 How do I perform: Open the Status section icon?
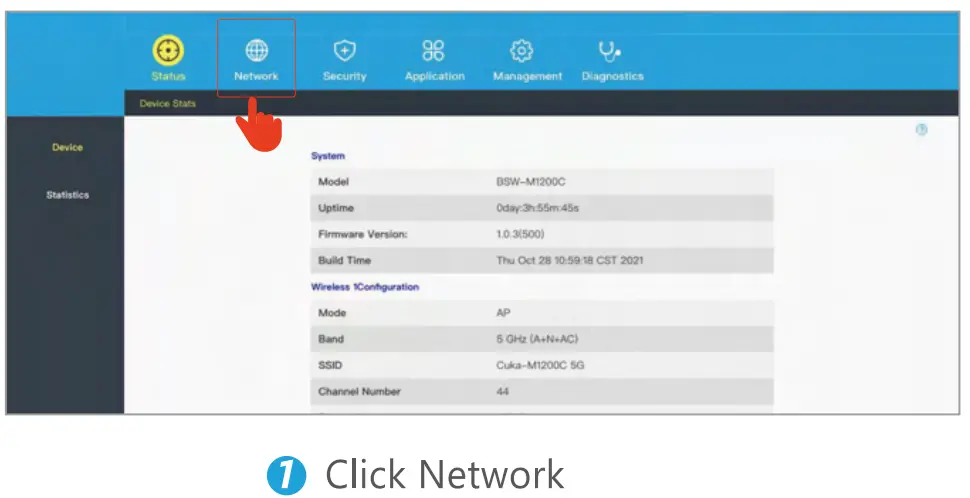pos(168,50)
